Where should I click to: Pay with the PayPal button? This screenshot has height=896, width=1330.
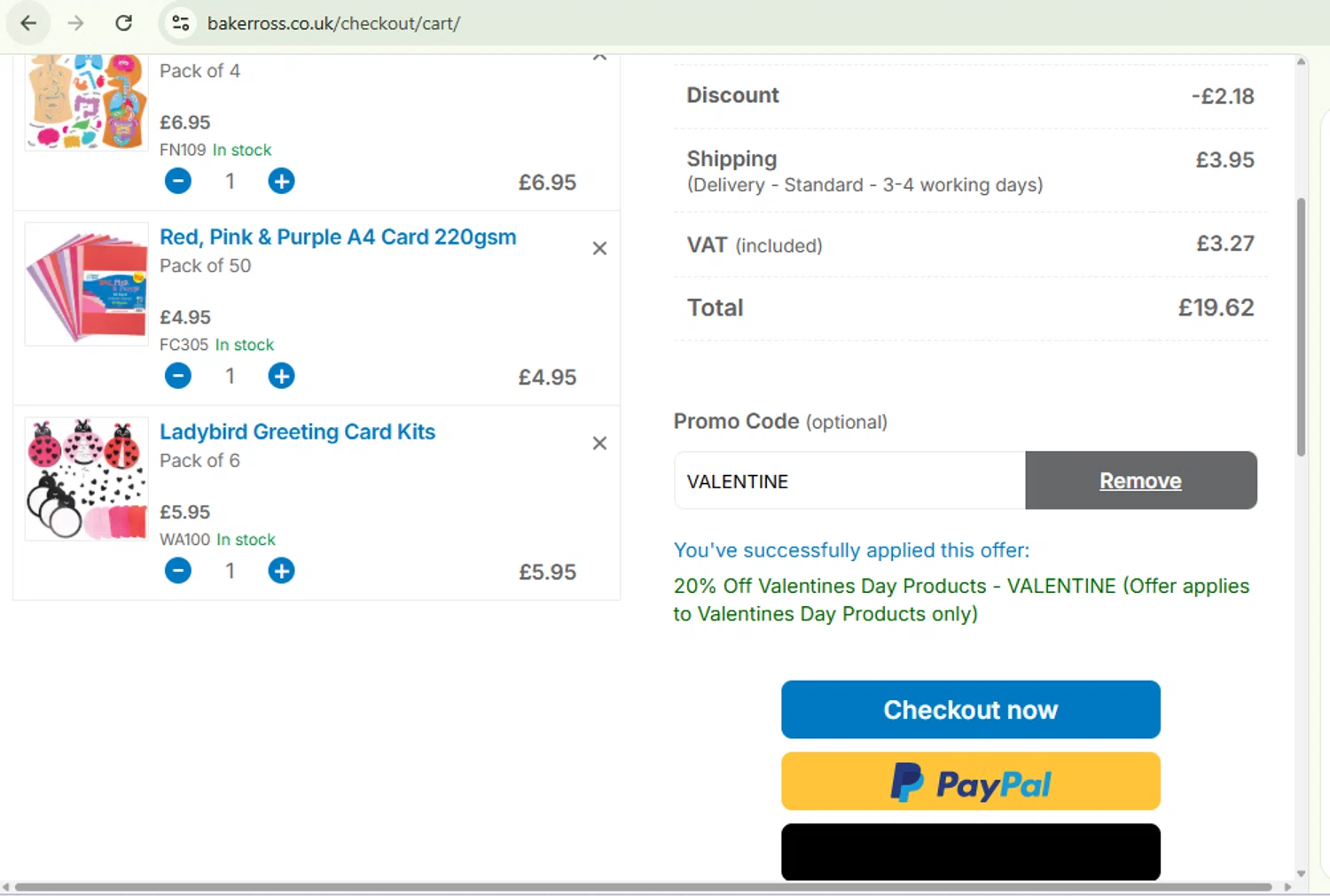(x=970, y=782)
